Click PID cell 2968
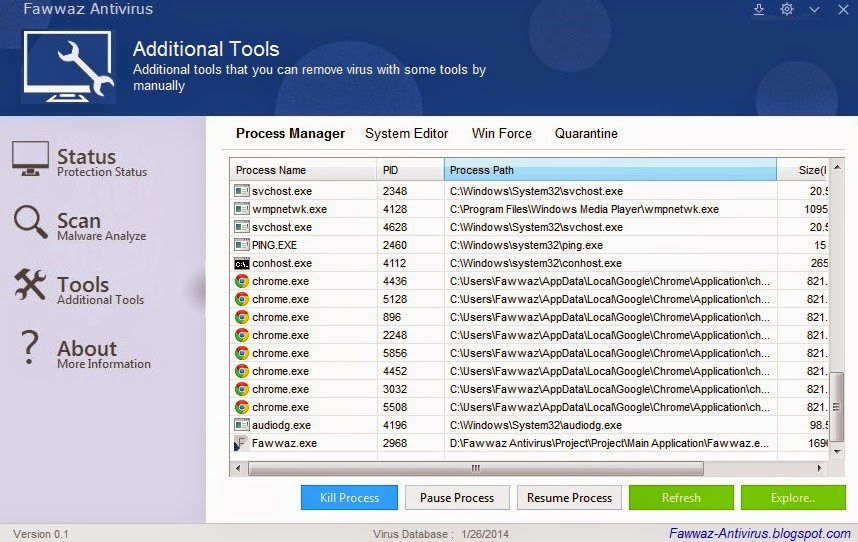 point(395,443)
